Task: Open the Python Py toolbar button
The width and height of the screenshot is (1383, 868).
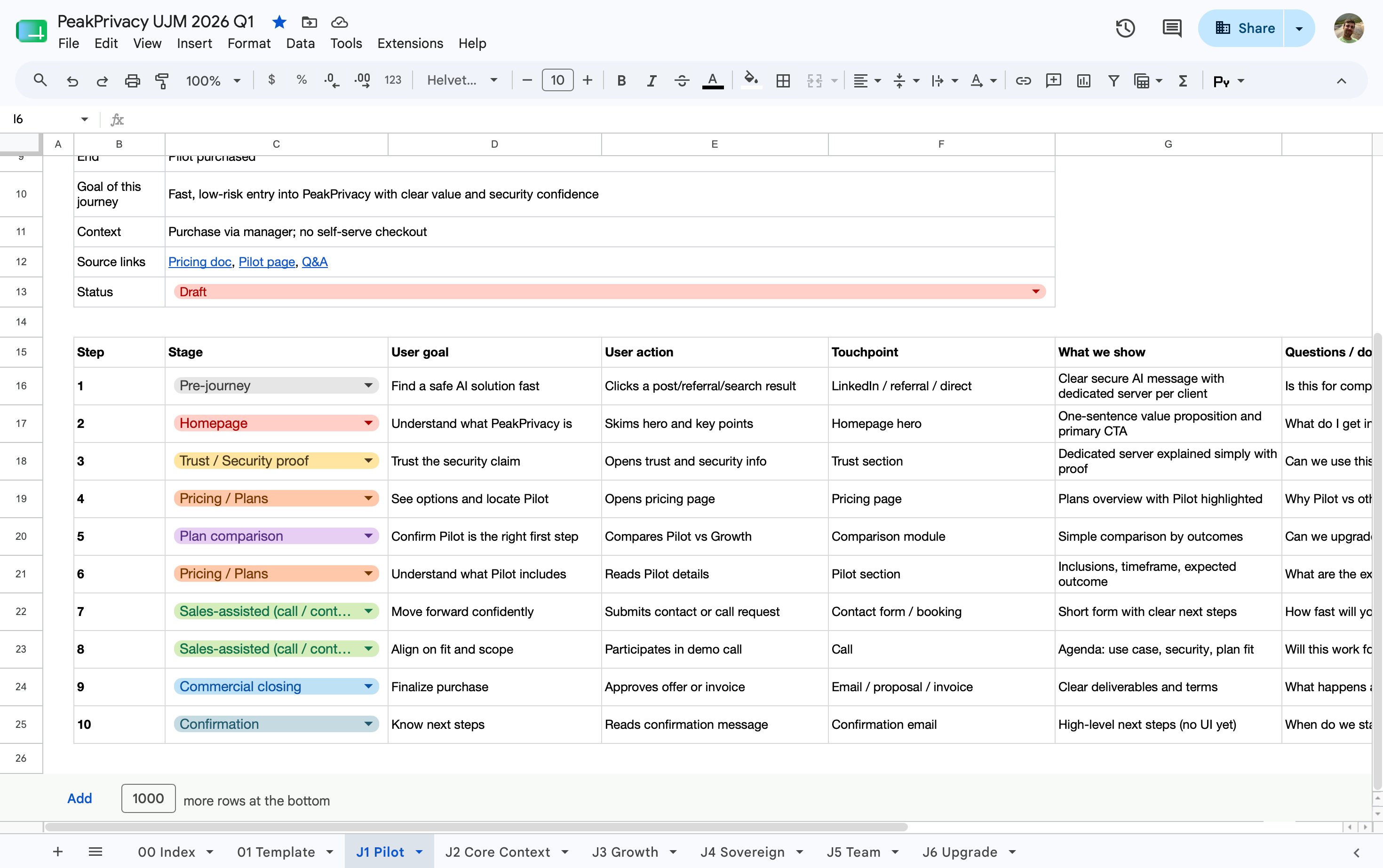Action: click(x=1229, y=81)
